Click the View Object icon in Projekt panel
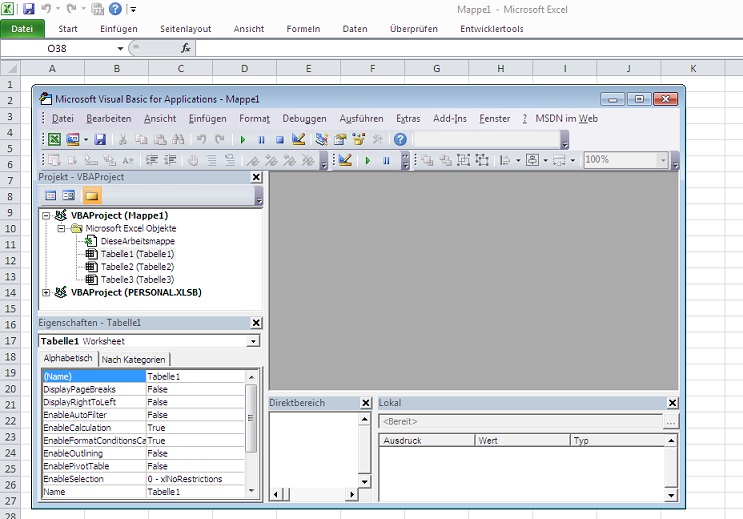This screenshot has height=519, width=743. pos(69,196)
